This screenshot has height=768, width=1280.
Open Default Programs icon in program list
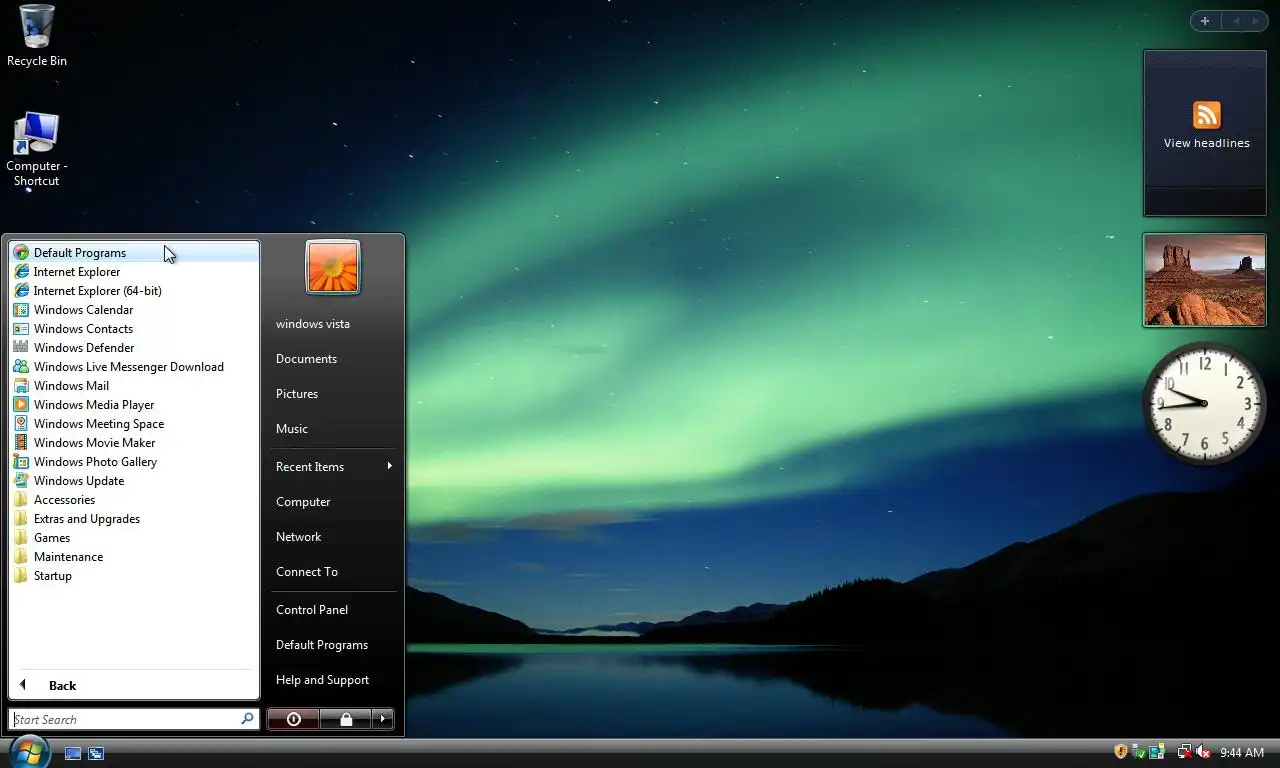click(21, 253)
